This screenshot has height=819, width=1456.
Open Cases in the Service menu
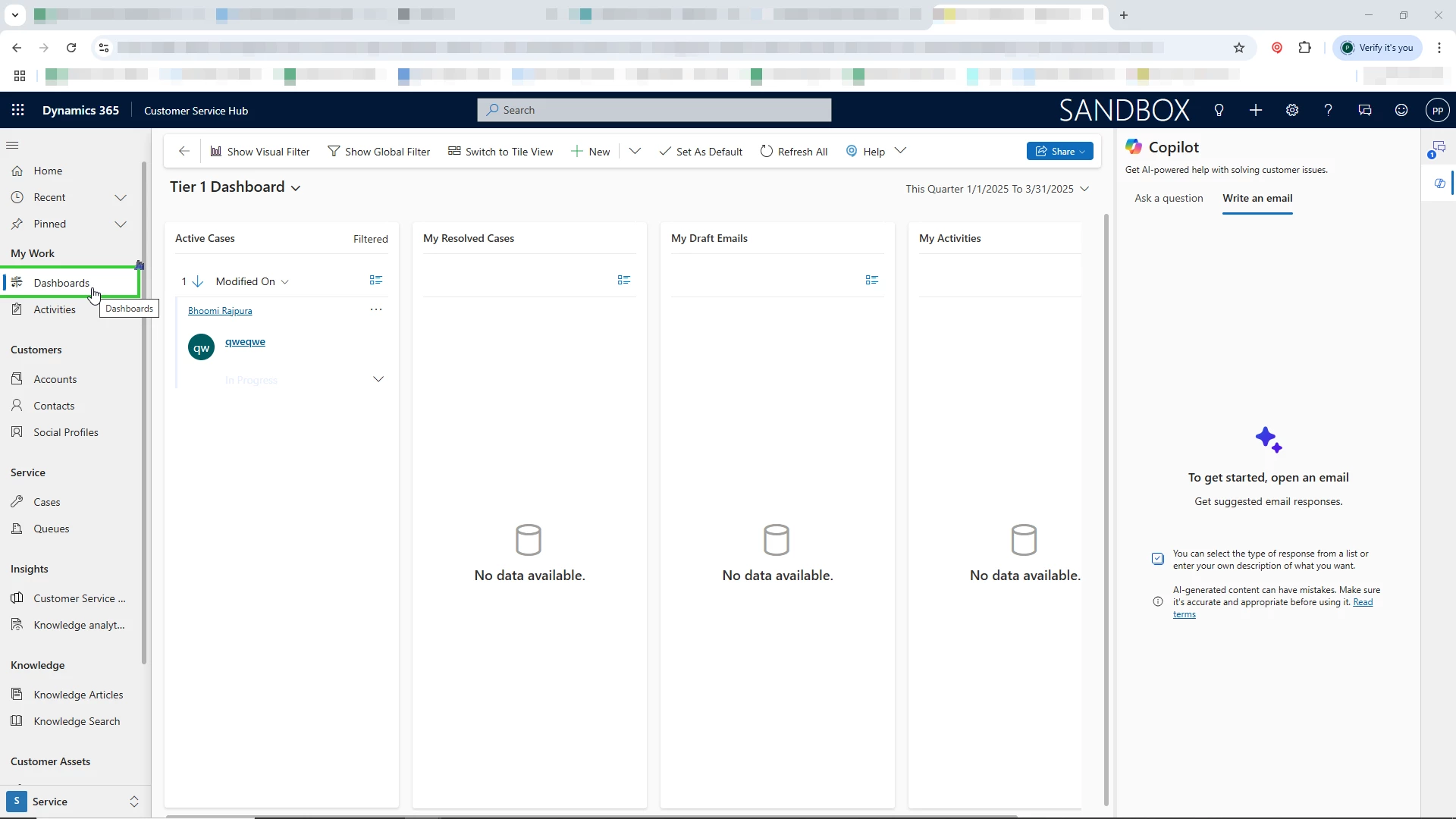[x=46, y=502]
